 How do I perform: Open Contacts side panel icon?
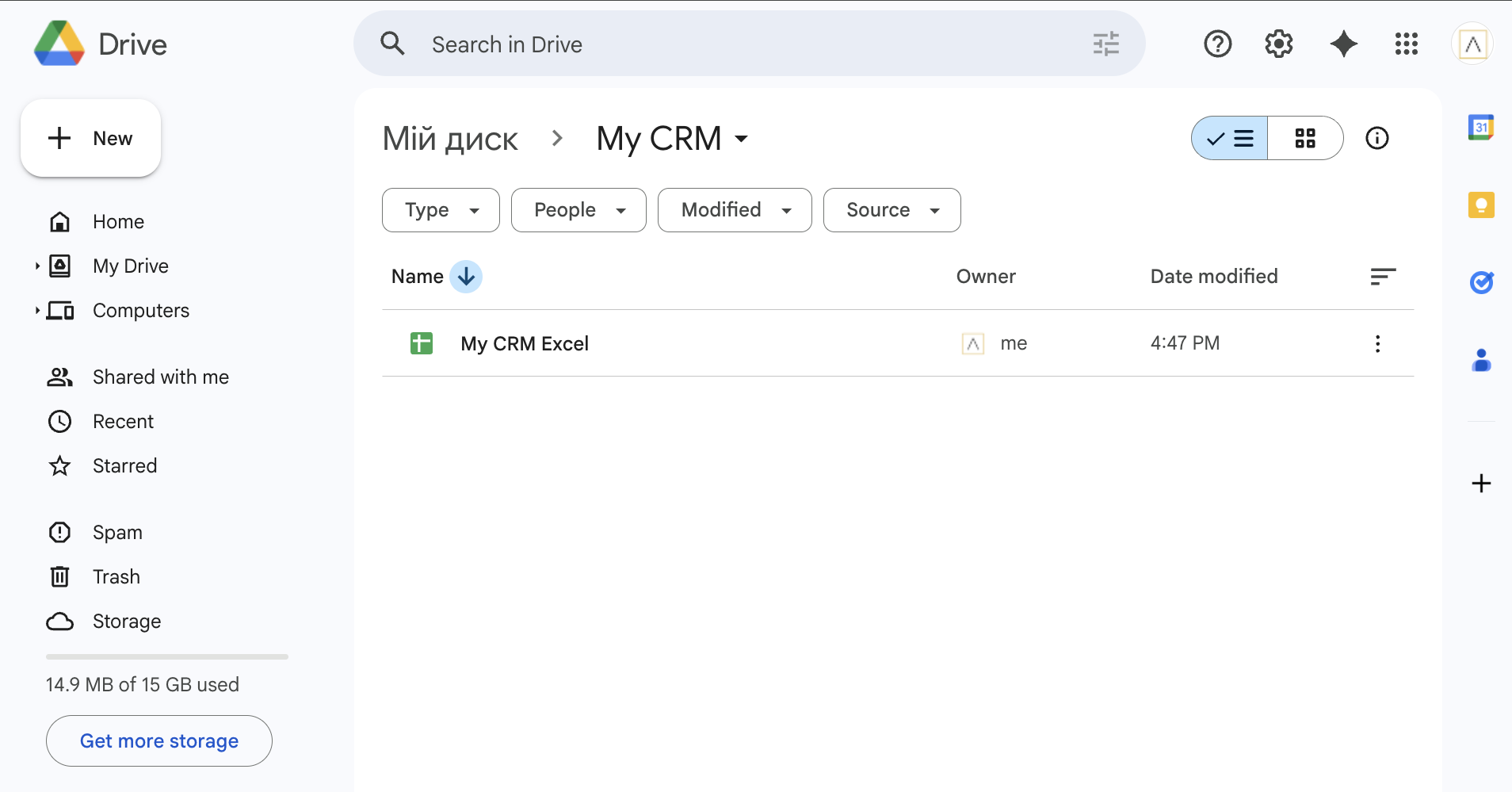(x=1481, y=360)
